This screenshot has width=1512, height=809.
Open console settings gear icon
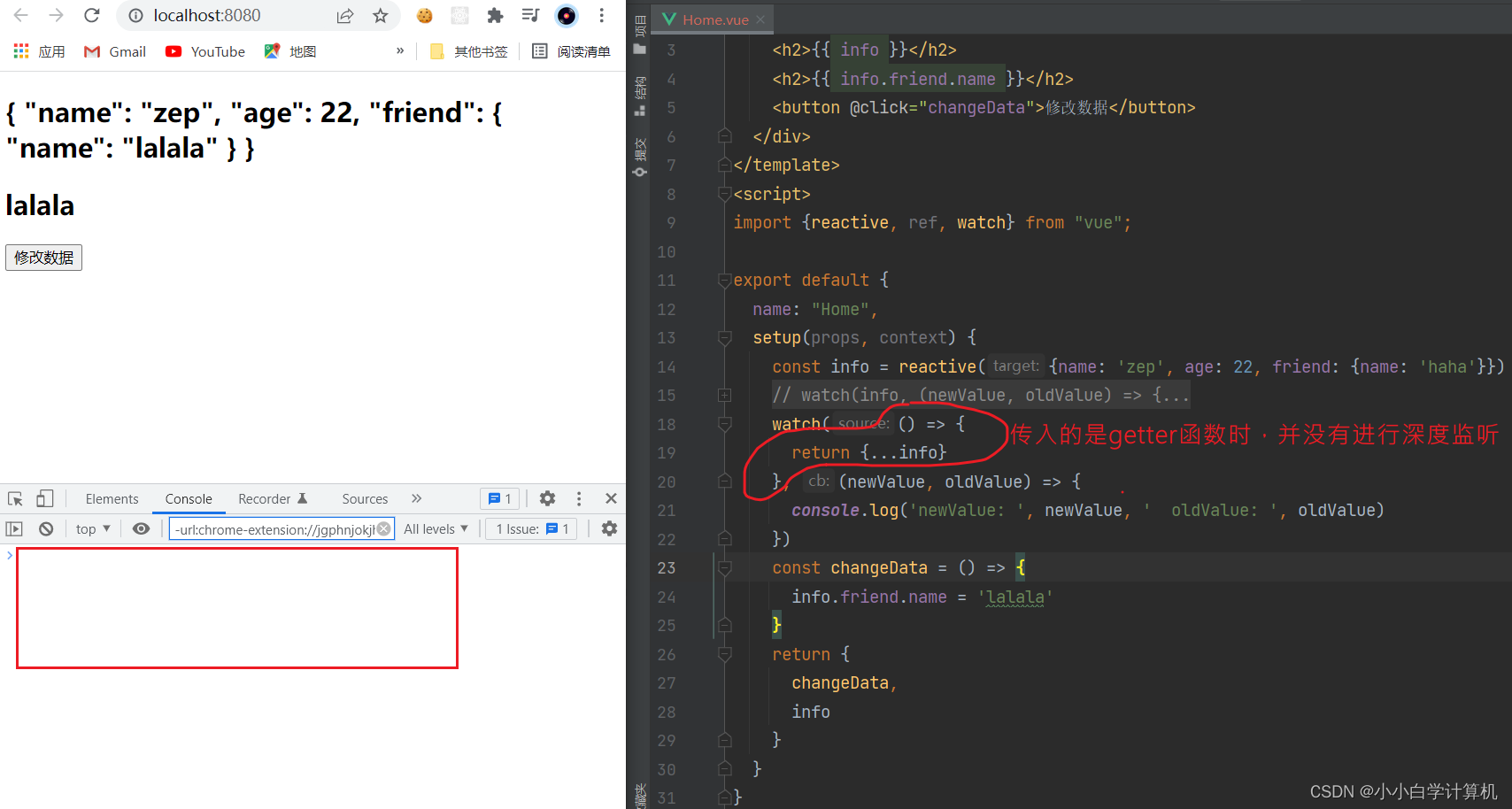tap(609, 528)
